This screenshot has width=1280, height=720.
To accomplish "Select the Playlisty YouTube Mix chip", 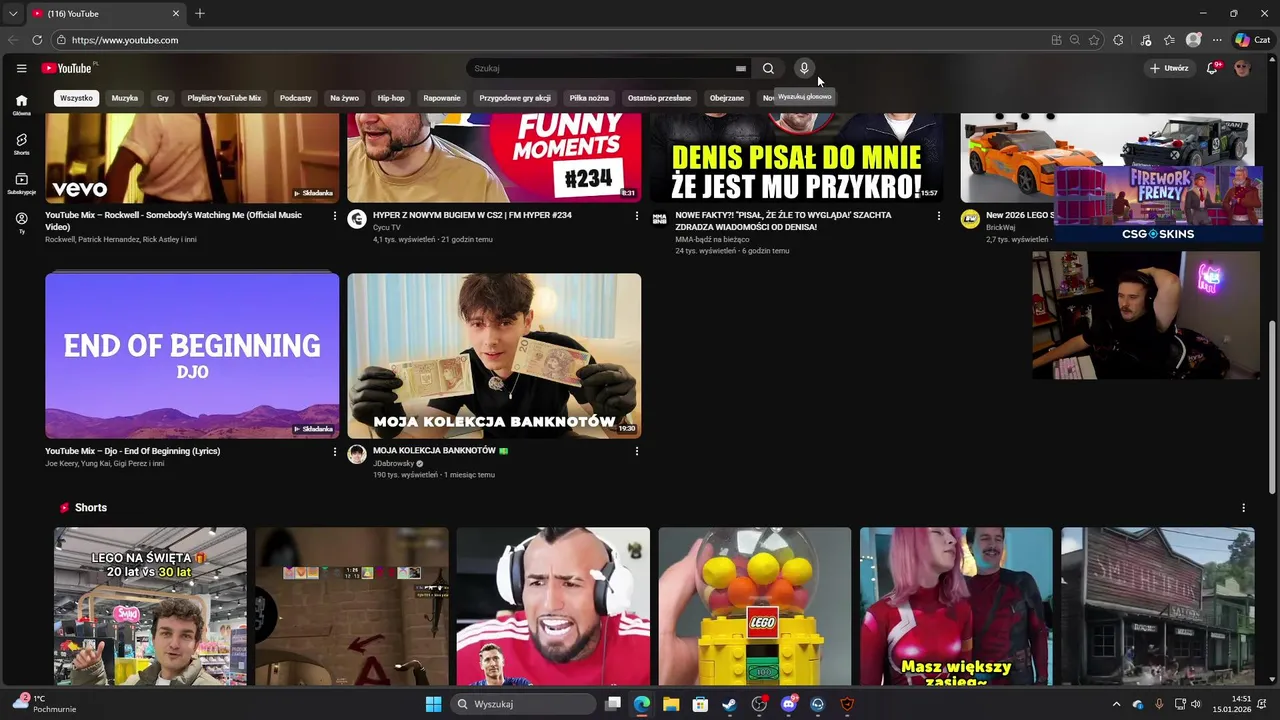I will (x=224, y=98).
